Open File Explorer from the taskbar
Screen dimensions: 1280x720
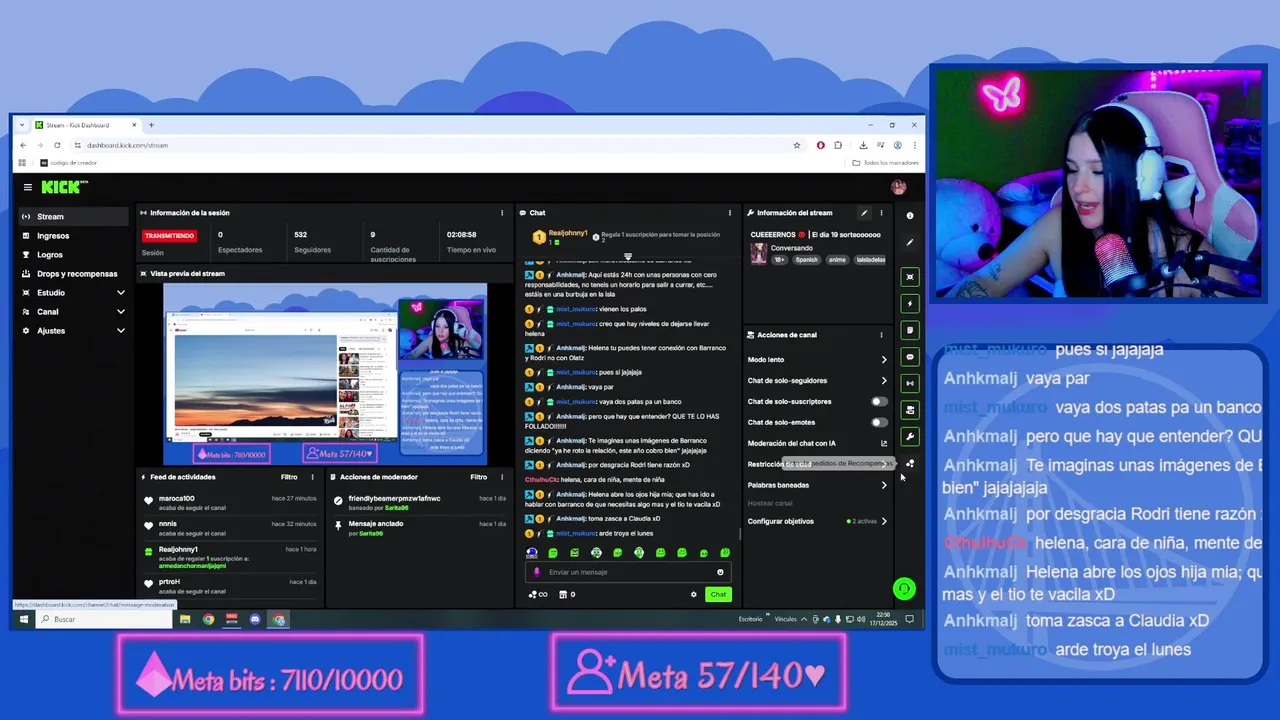[185, 619]
